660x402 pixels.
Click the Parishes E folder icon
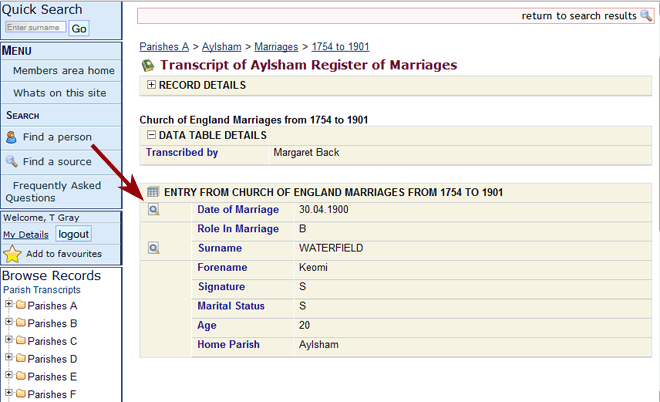(21, 375)
